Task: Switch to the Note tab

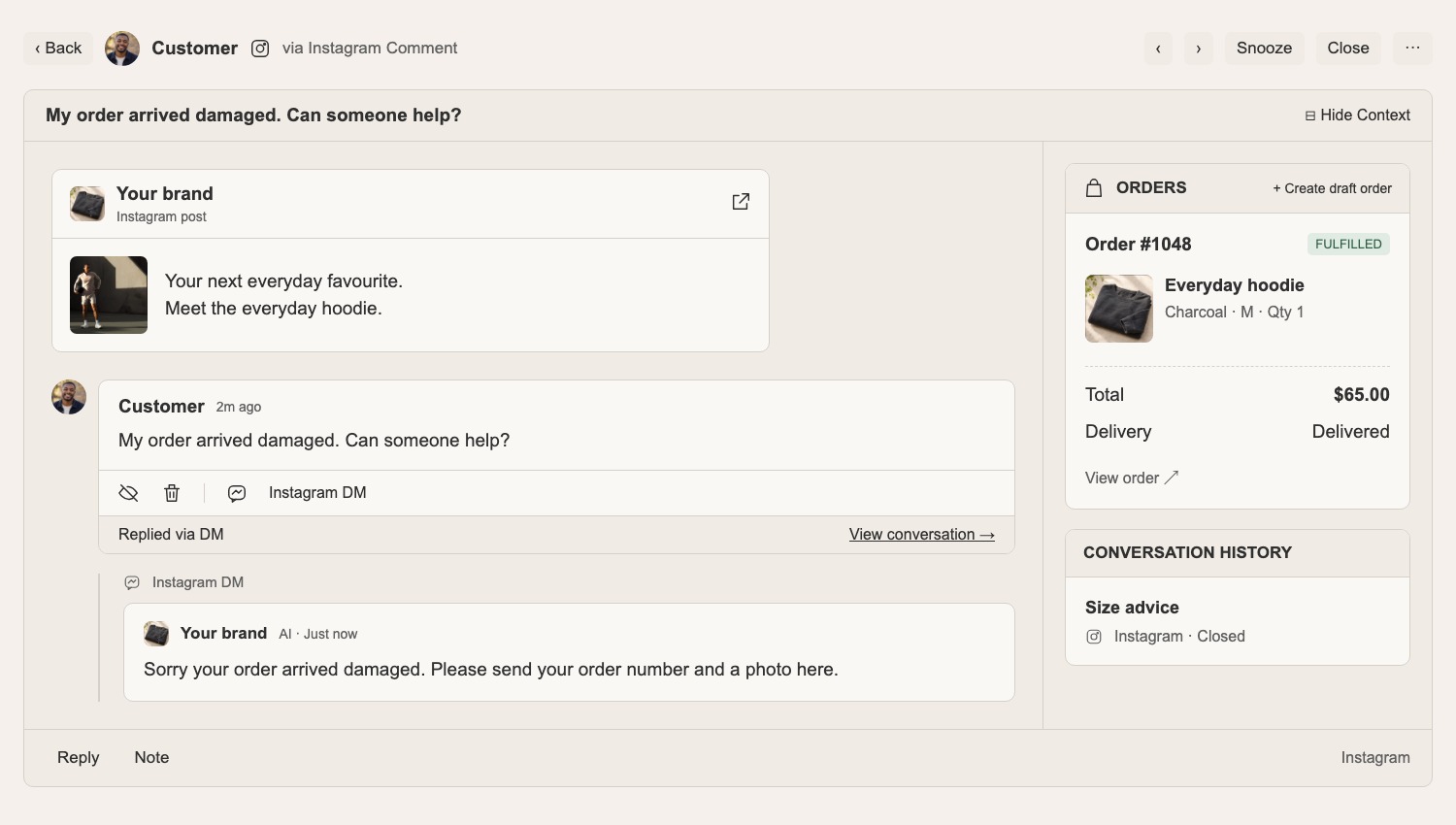Action: point(151,758)
